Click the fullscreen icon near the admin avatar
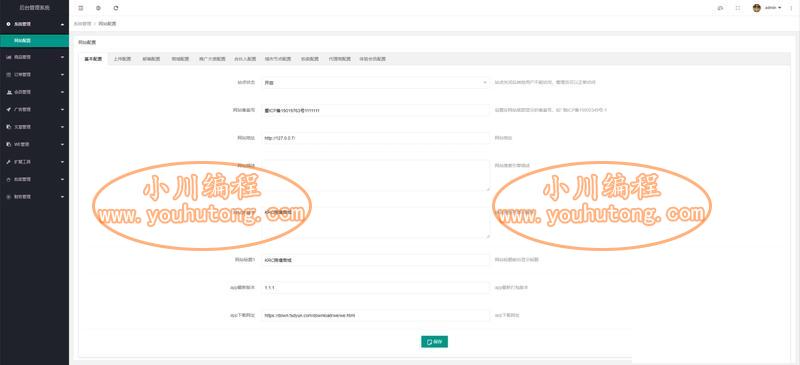This screenshot has width=800, height=365. click(738, 8)
